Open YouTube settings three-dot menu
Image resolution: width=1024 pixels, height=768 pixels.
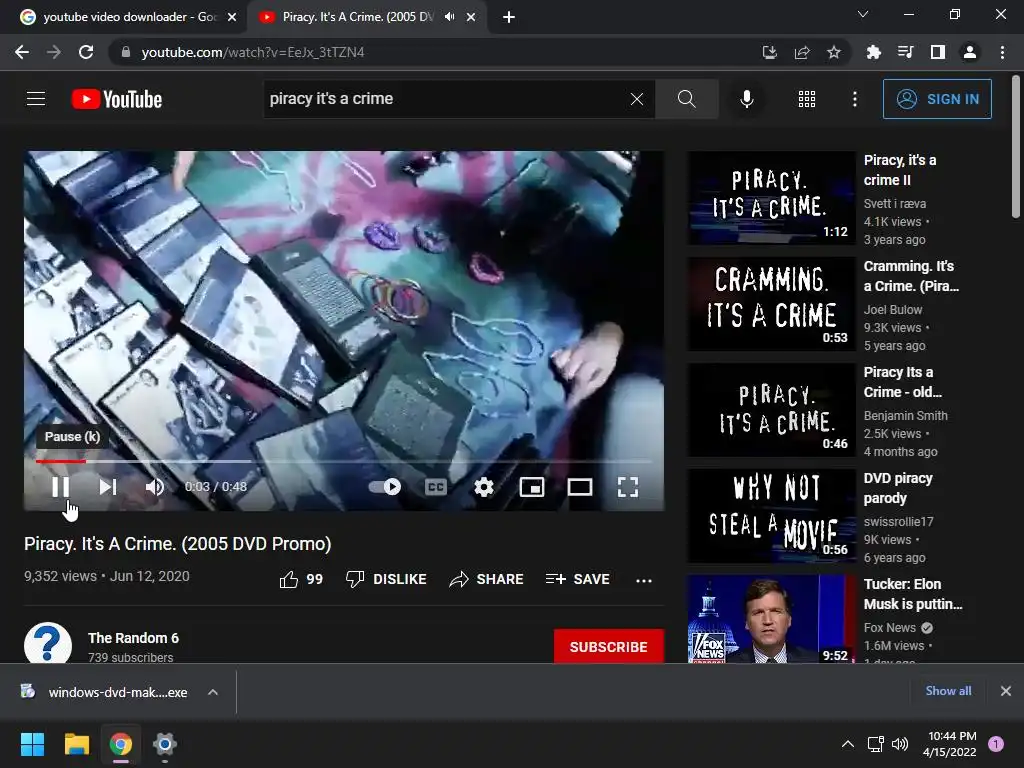[854, 99]
